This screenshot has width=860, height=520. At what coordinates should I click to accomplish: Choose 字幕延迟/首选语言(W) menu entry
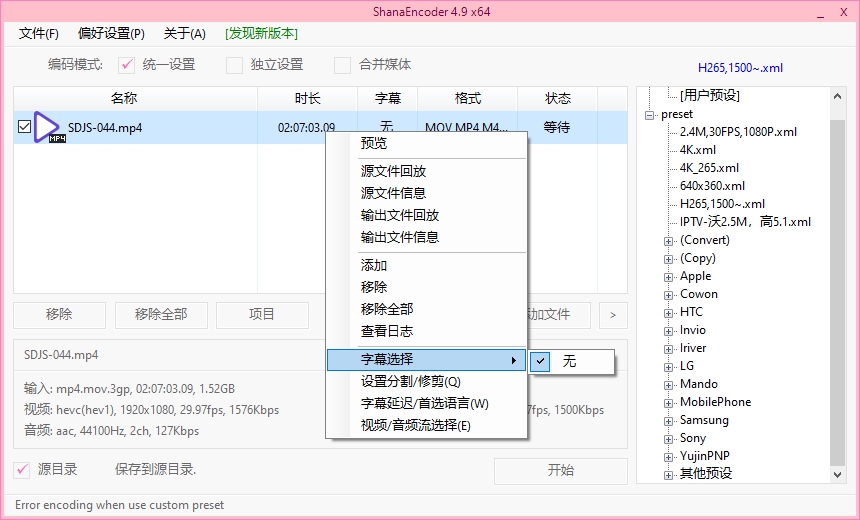(426, 403)
